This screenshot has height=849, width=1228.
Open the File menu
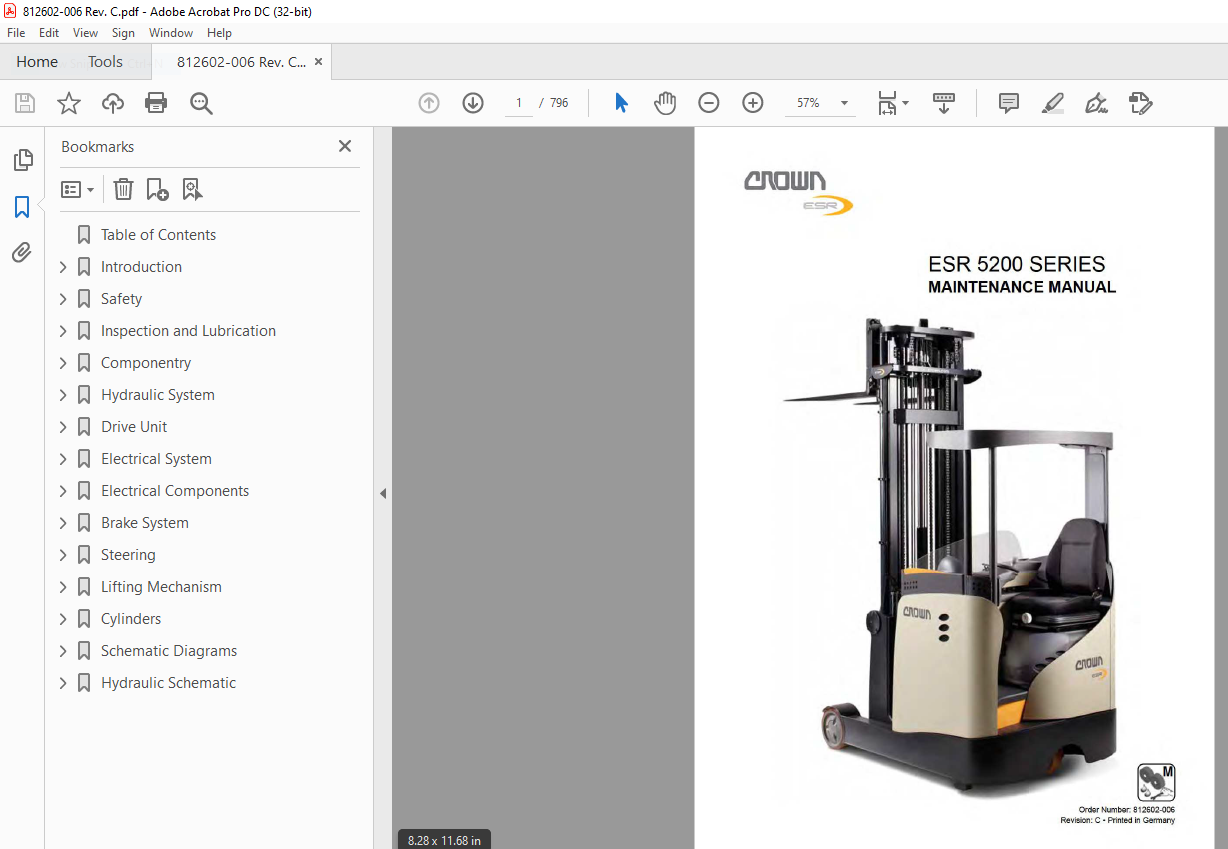click(16, 33)
